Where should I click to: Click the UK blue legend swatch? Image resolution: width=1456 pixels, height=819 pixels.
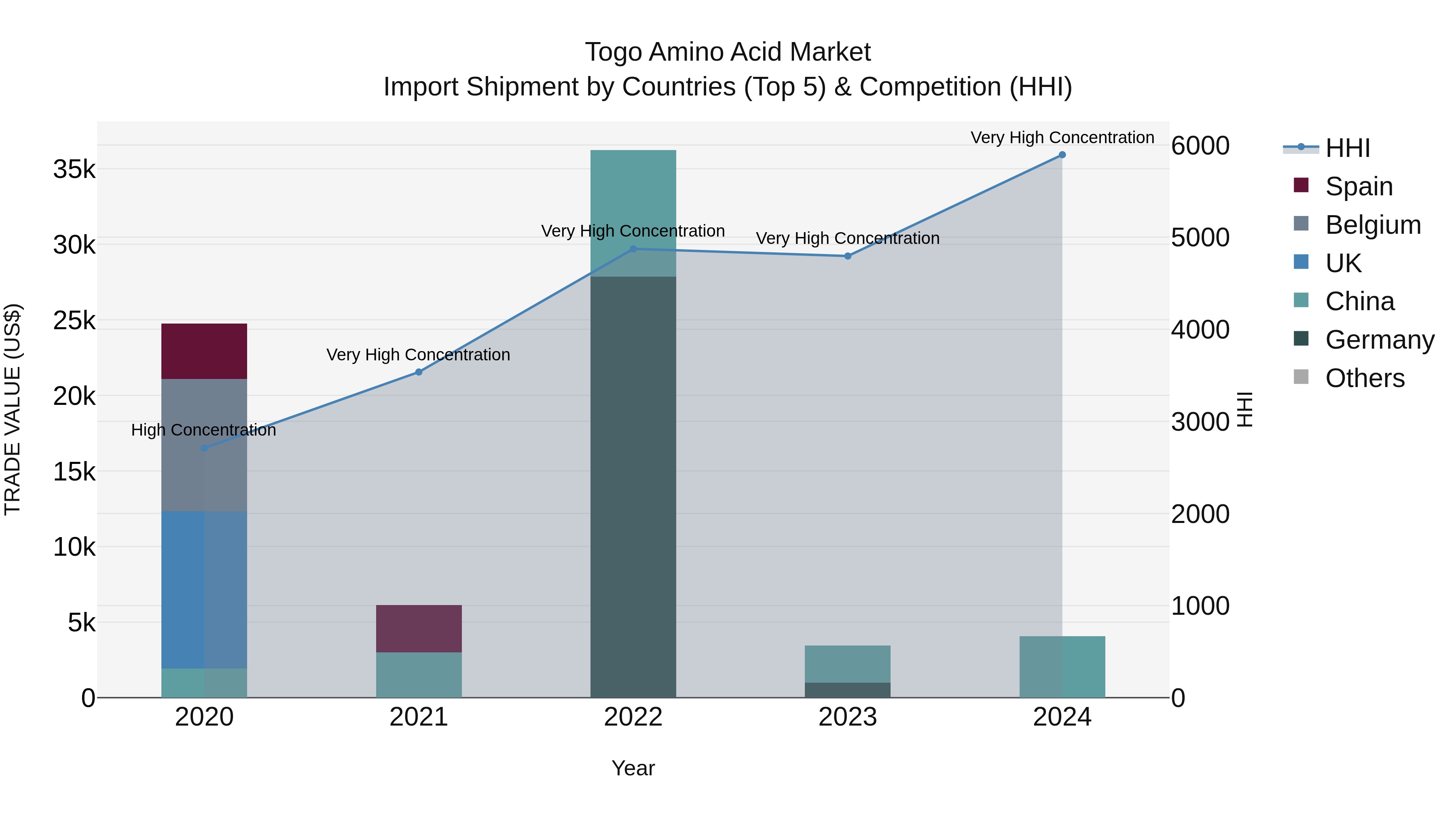[x=1301, y=262]
